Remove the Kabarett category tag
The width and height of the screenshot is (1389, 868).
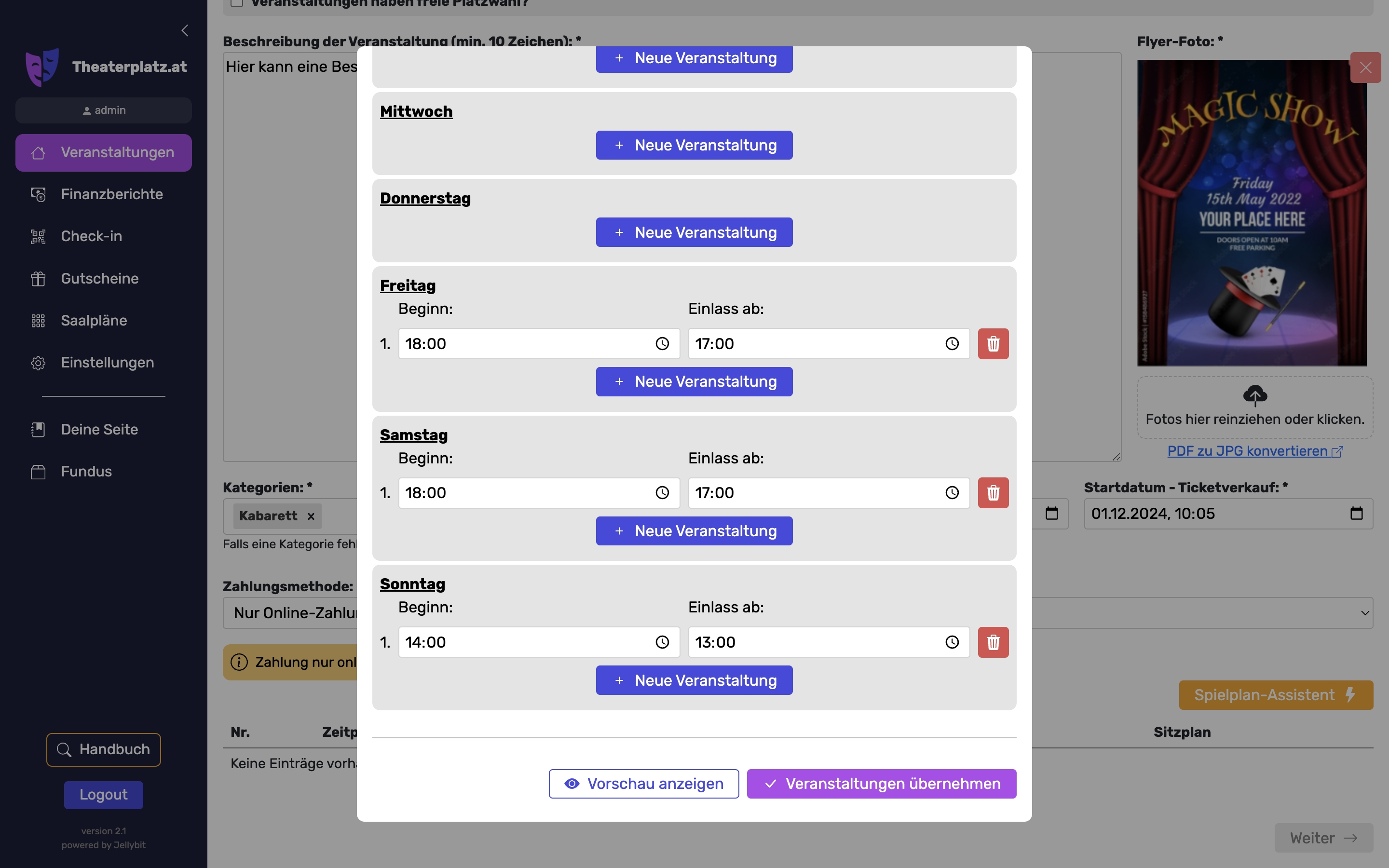coord(311,516)
